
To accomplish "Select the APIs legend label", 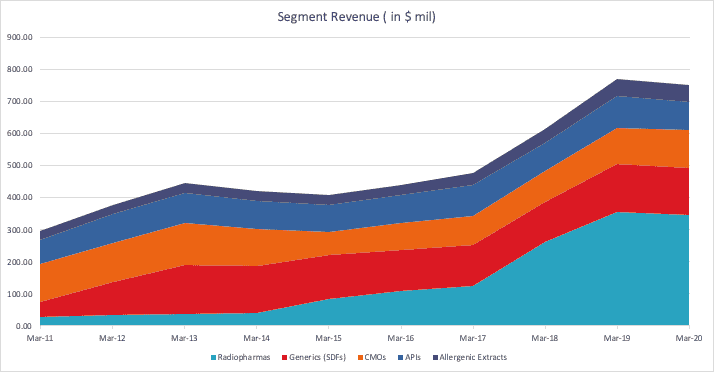I will point(413,357).
